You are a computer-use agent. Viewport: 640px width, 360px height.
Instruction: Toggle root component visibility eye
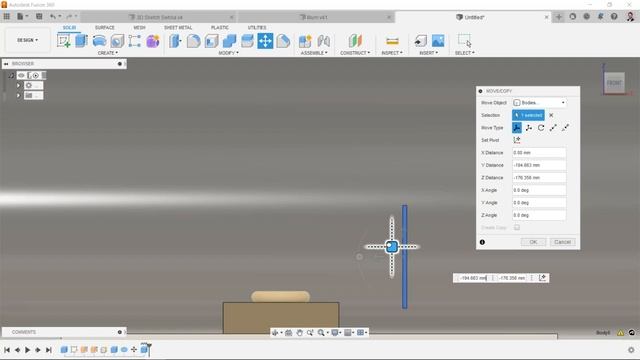click(21, 76)
